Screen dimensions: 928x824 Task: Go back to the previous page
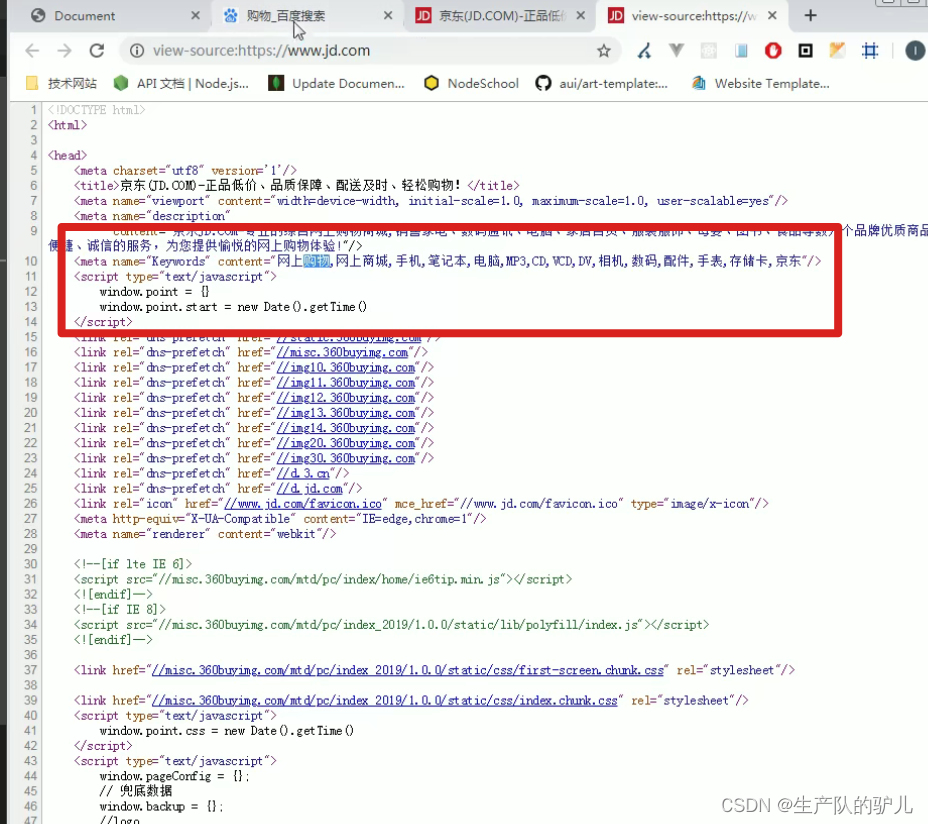click(x=33, y=51)
